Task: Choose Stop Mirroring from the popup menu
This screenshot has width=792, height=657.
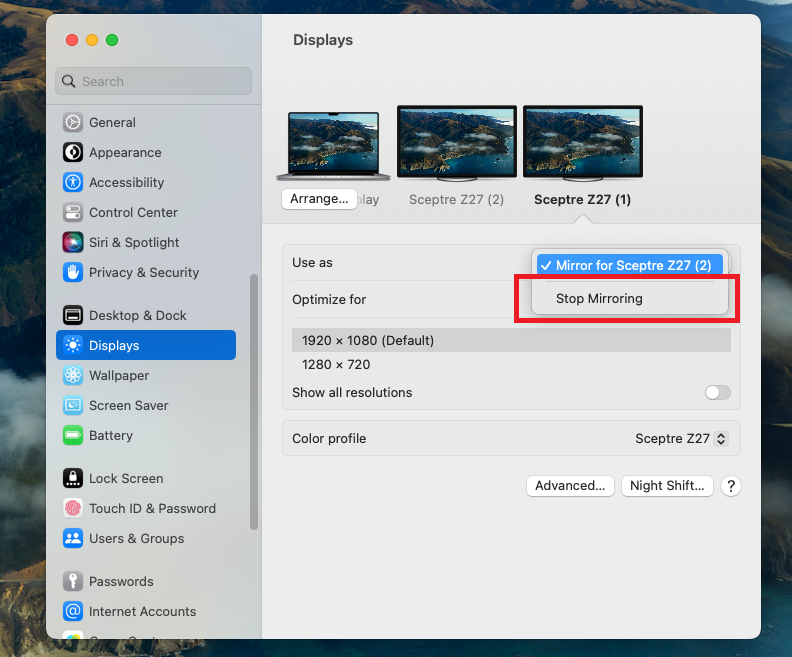Action: [599, 298]
